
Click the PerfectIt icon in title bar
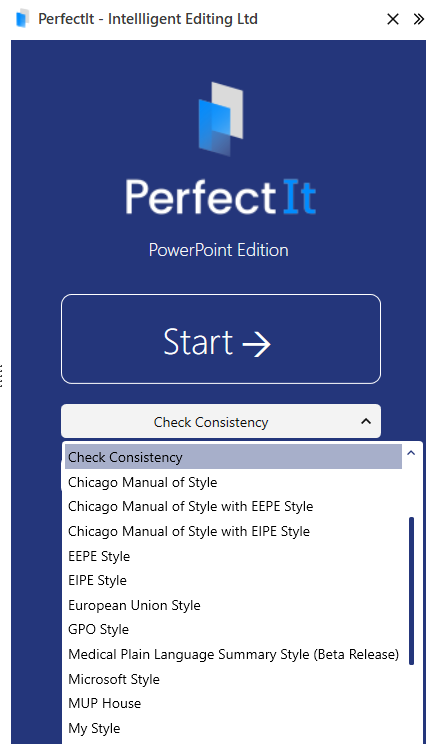pos(22,19)
